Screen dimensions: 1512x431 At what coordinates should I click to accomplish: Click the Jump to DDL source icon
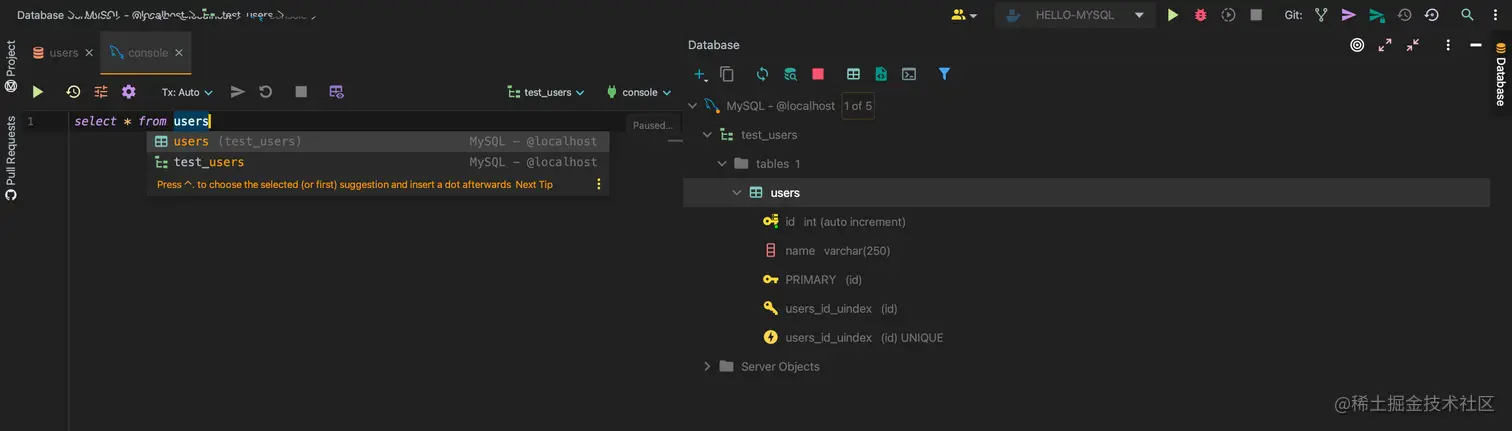881,74
